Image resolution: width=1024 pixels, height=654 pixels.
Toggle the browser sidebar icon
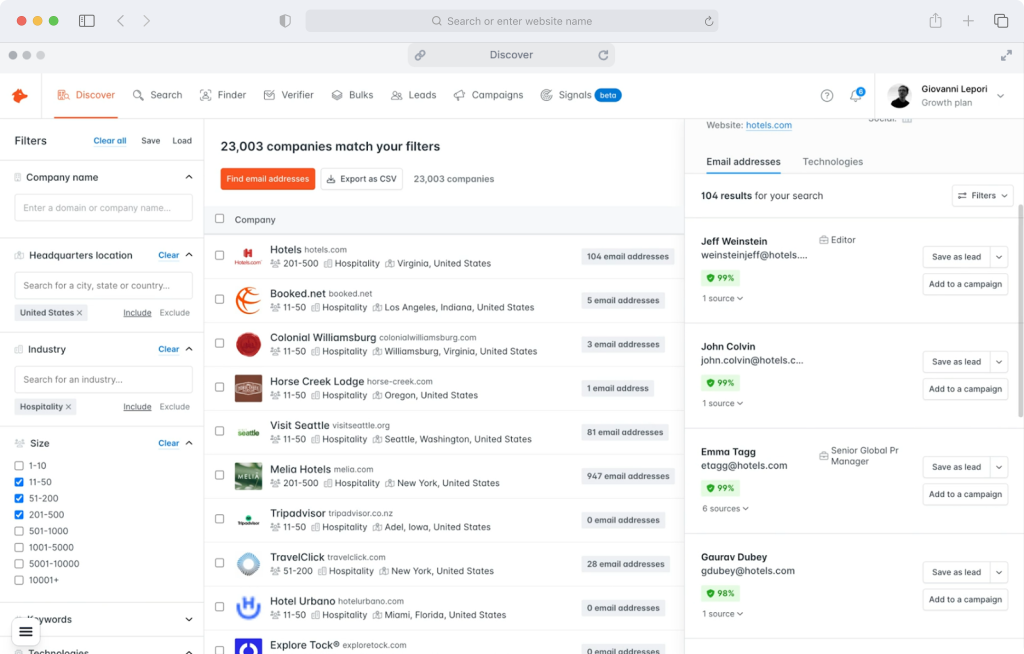tap(87, 21)
